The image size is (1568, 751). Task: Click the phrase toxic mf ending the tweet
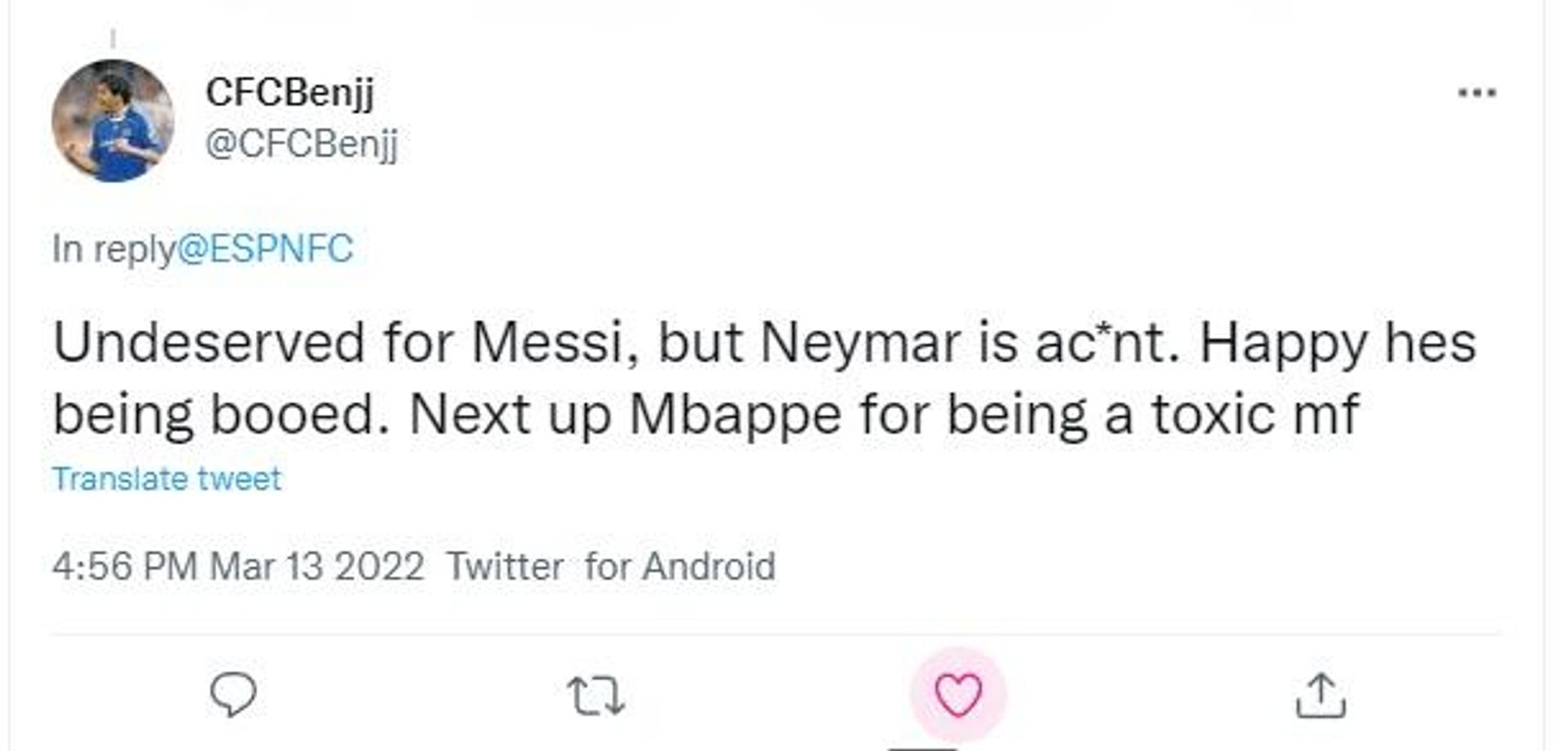(1256, 414)
